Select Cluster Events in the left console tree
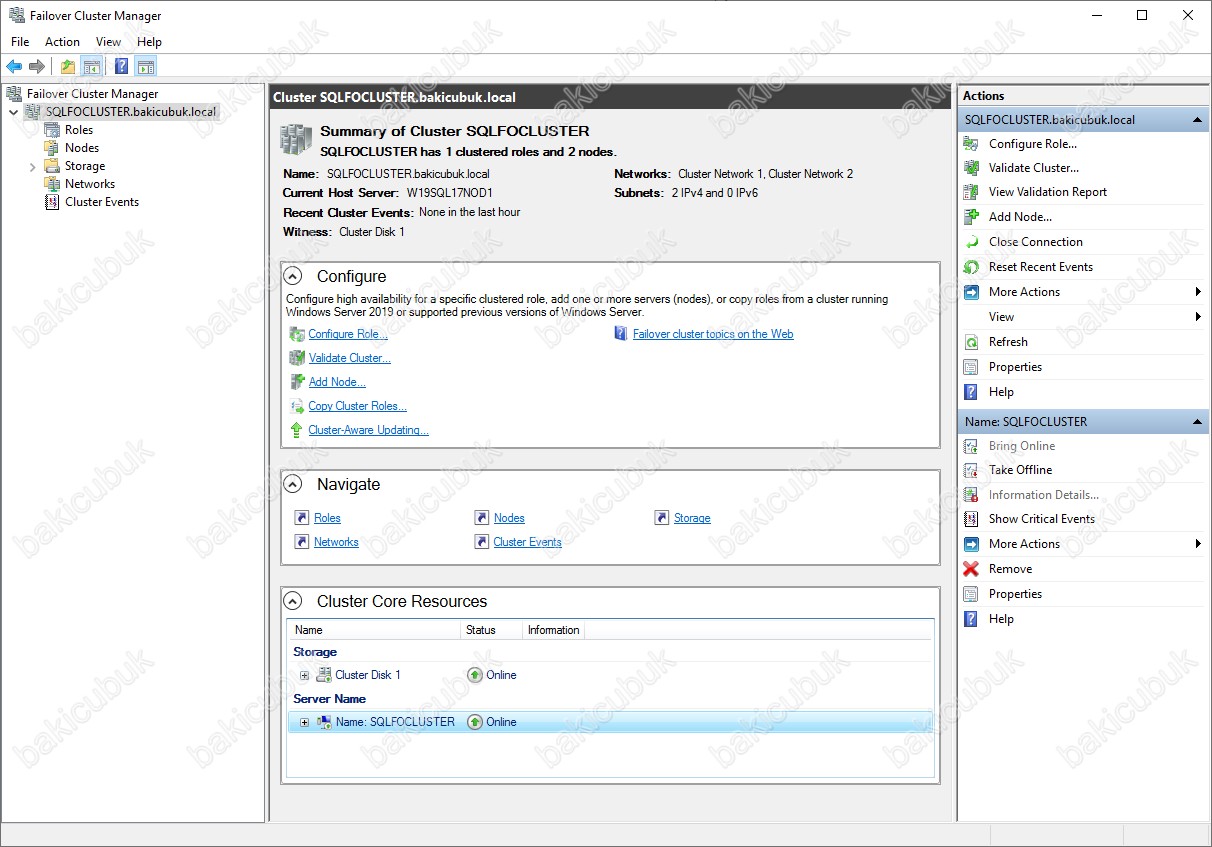 tap(102, 202)
